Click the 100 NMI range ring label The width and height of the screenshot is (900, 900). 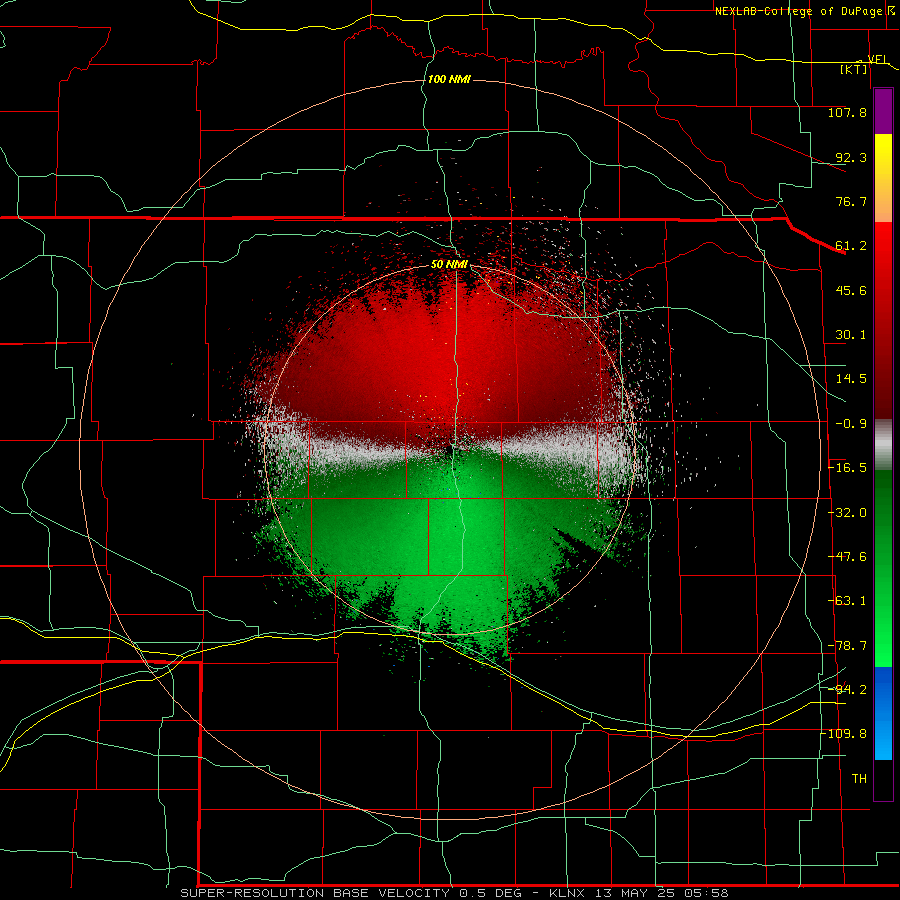tap(449, 79)
